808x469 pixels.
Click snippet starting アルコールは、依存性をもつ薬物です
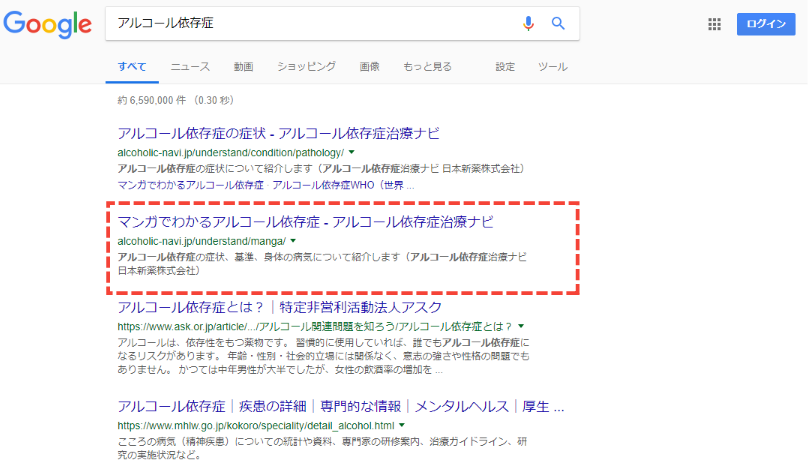point(323,356)
